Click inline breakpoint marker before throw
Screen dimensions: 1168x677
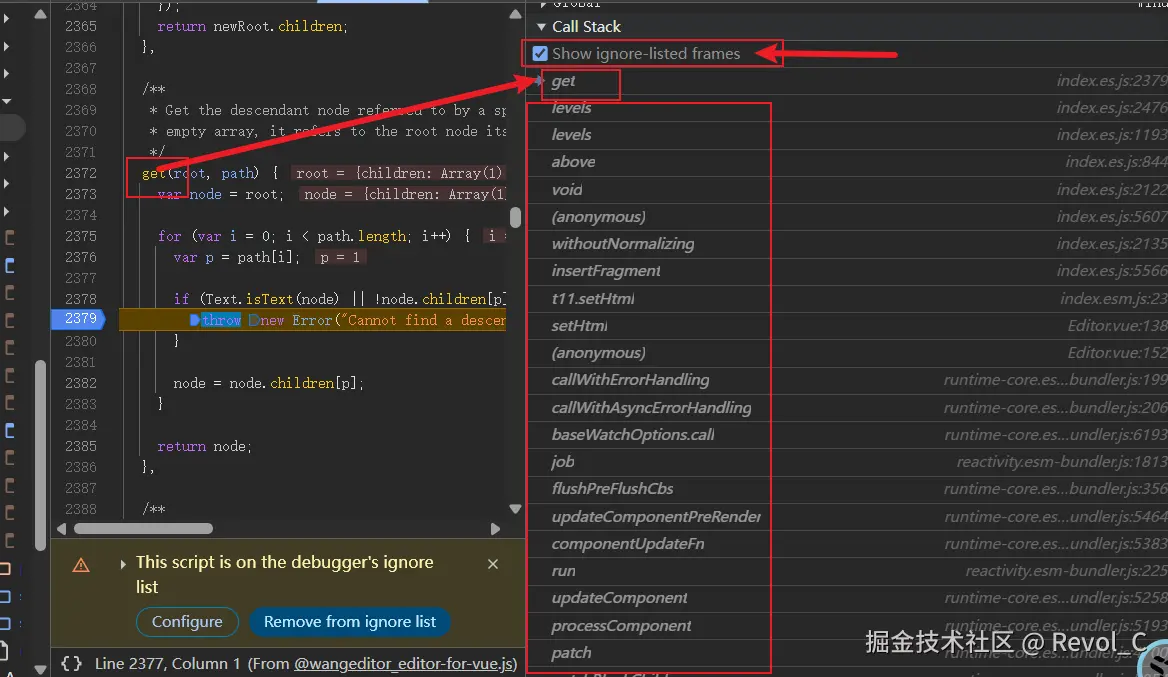(x=194, y=320)
